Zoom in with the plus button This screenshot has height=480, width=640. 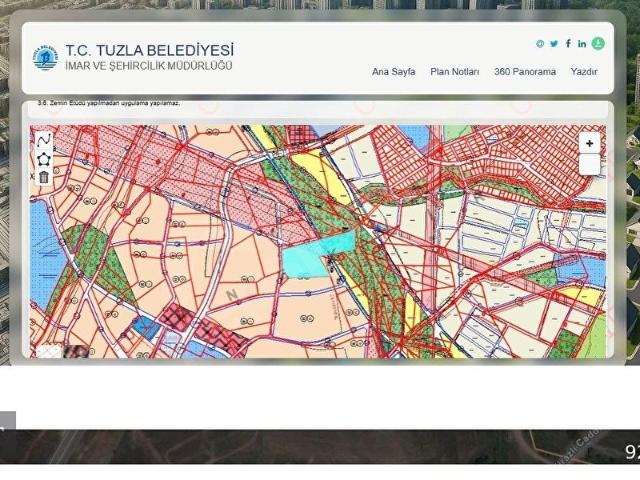[x=589, y=143]
